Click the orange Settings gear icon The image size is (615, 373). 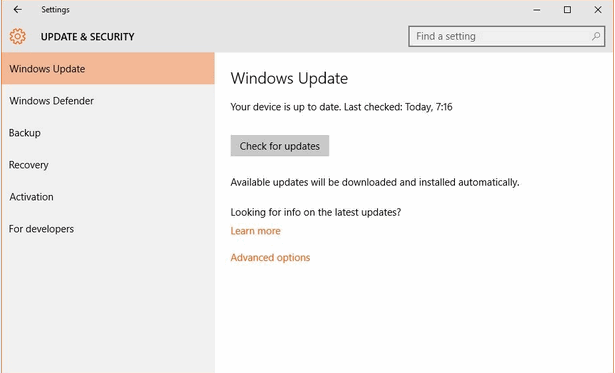18,36
